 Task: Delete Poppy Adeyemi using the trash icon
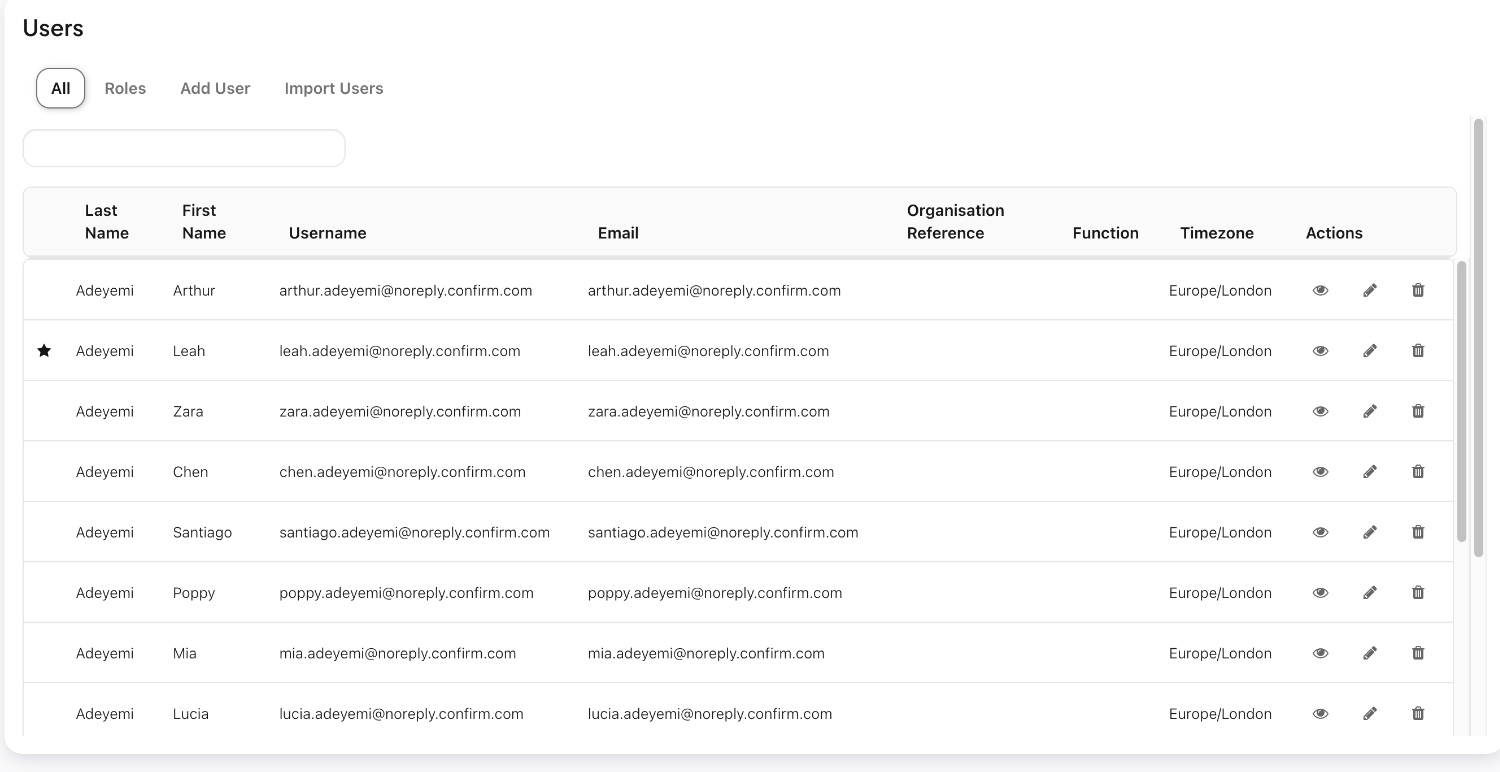click(x=1418, y=593)
